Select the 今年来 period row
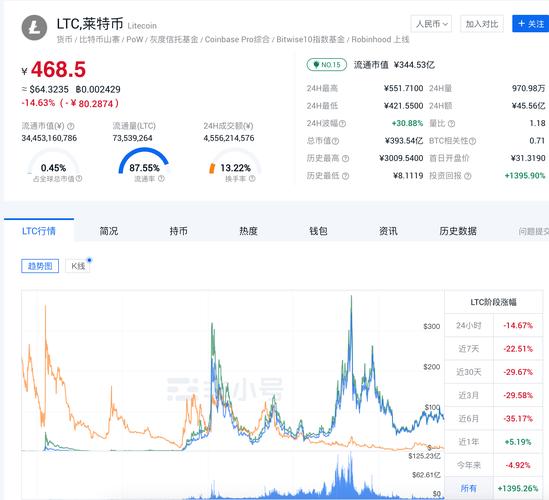This screenshot has width=549, height=500. tap(494, 465)
